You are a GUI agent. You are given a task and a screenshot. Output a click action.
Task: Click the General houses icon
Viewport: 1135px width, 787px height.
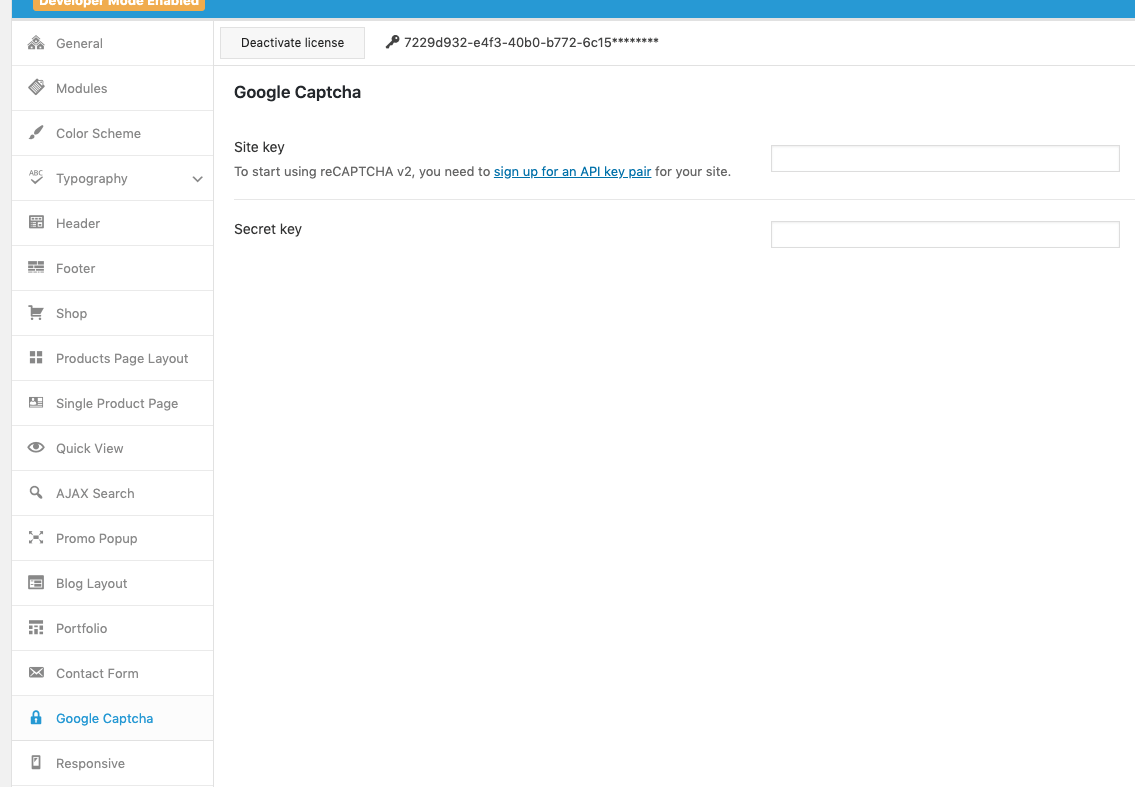[35, 43]
